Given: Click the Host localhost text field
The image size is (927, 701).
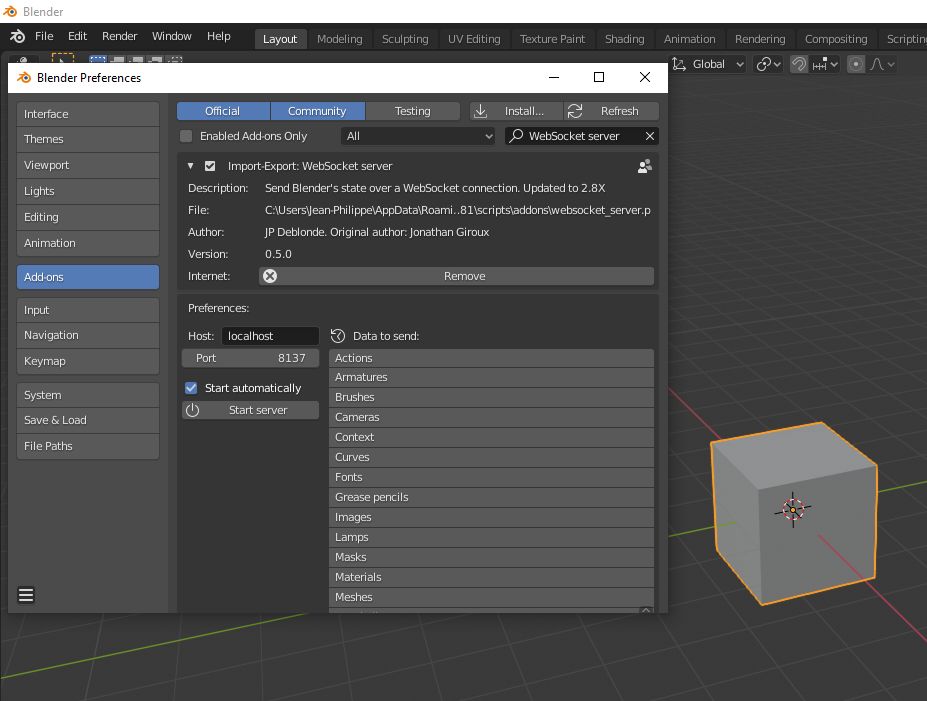Looking at the screenshot, I should click(270, 336).
